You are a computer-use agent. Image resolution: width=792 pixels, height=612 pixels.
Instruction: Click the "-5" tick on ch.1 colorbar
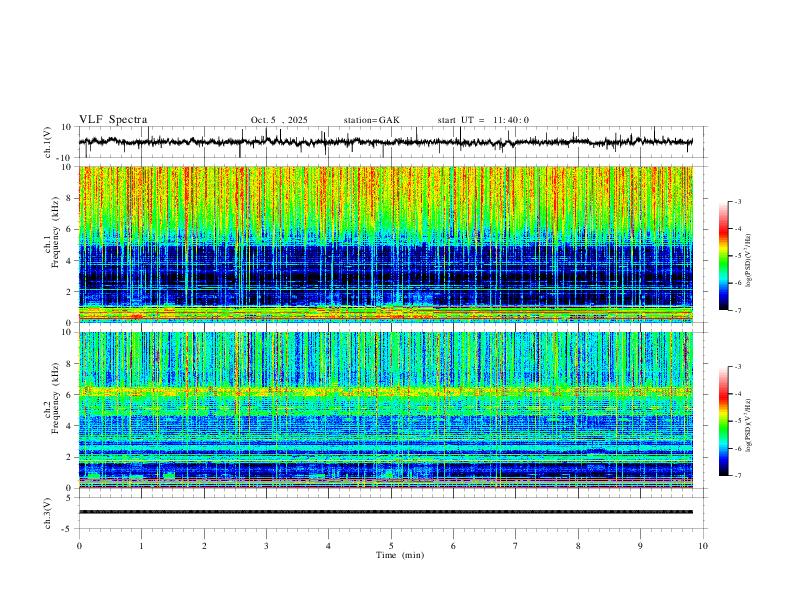pos(738,256)
